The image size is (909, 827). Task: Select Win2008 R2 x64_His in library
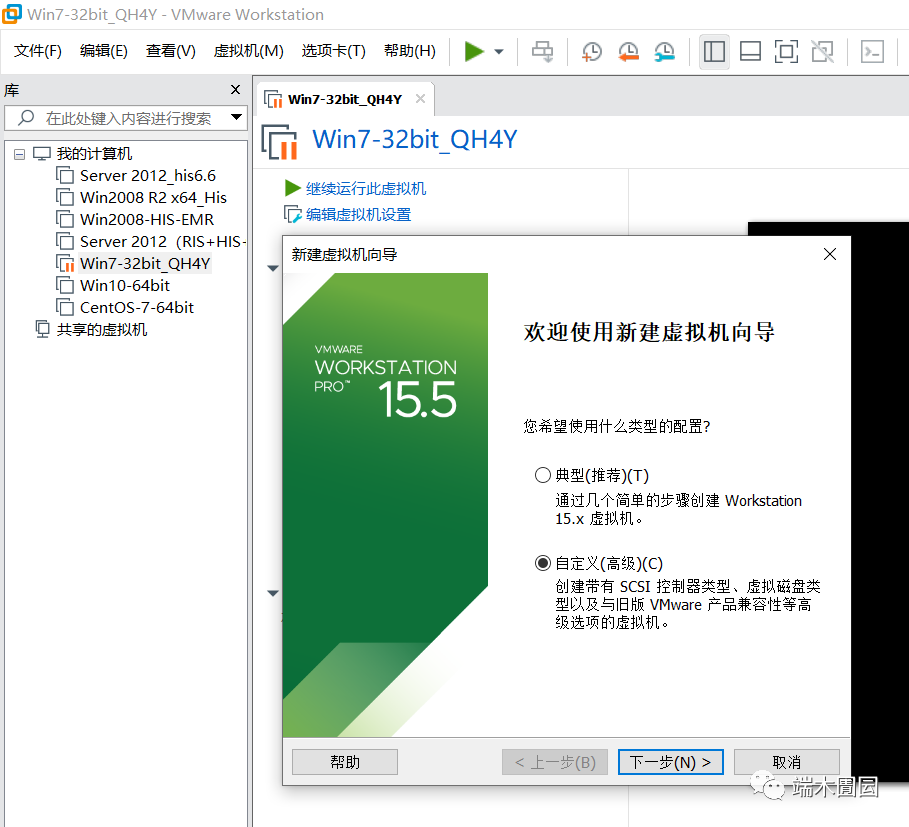click(153, 198)
